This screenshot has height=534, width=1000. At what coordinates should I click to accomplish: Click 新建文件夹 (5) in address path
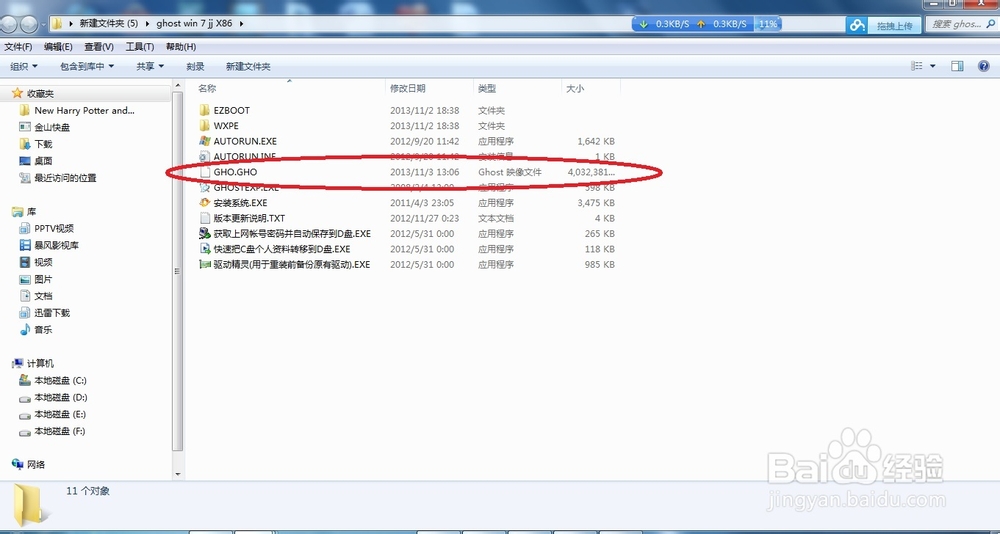point(108,24)
